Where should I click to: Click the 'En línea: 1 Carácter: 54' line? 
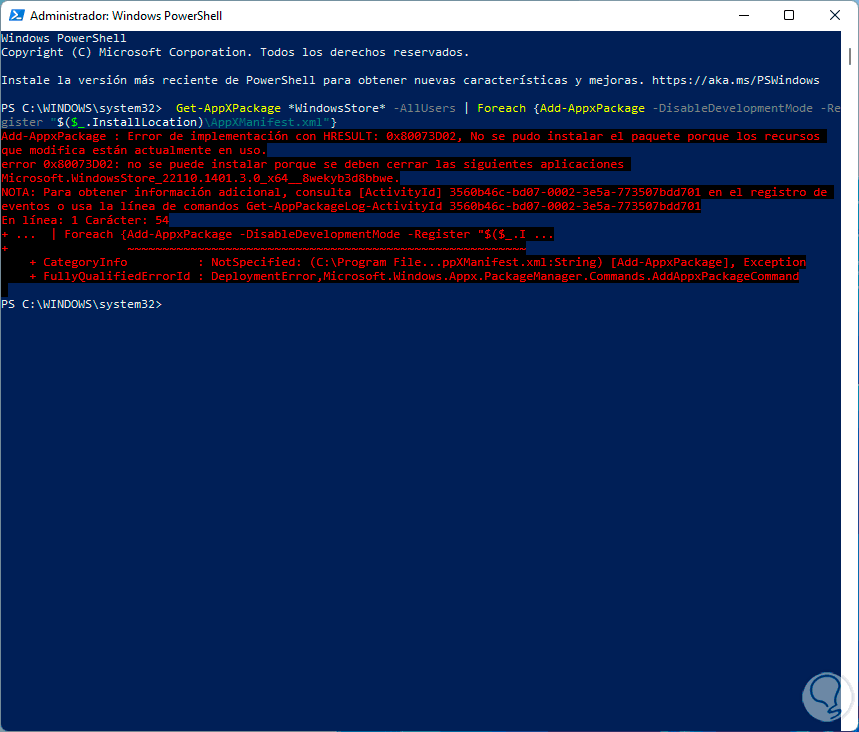pyautogui.click(x=85, y=220)
